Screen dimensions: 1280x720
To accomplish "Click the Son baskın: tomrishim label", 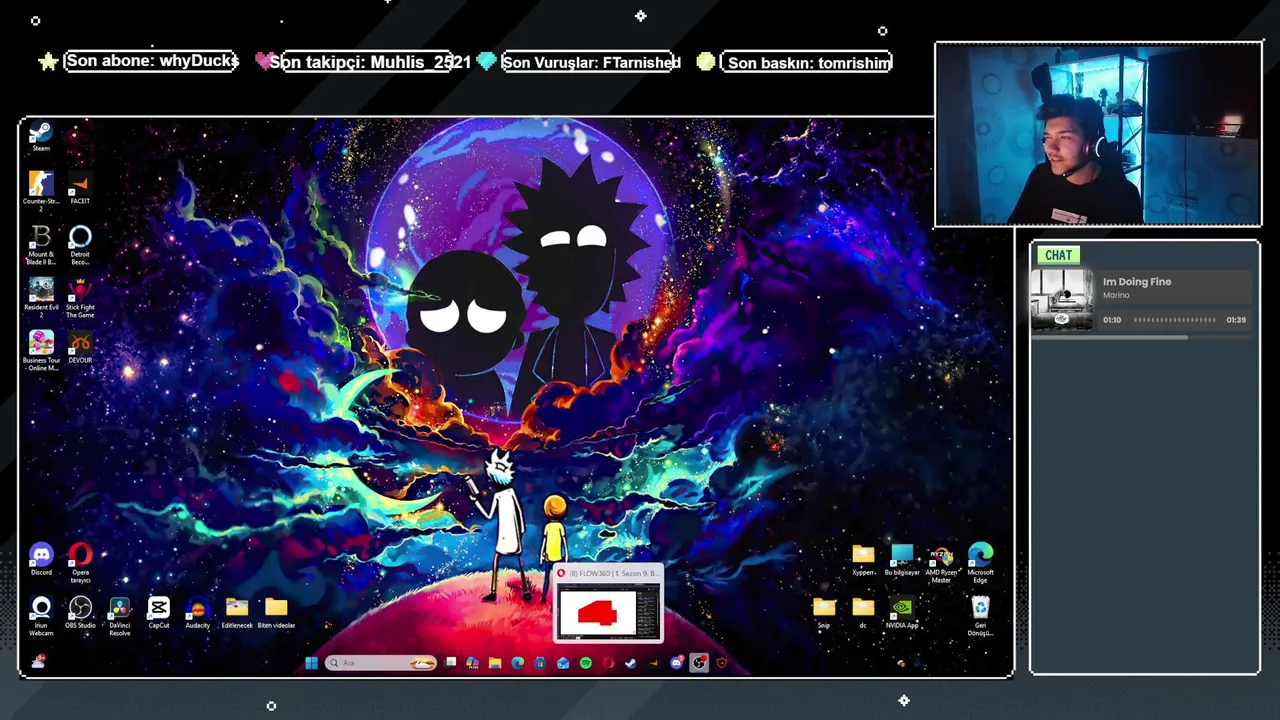I will [x=809, y=62].
